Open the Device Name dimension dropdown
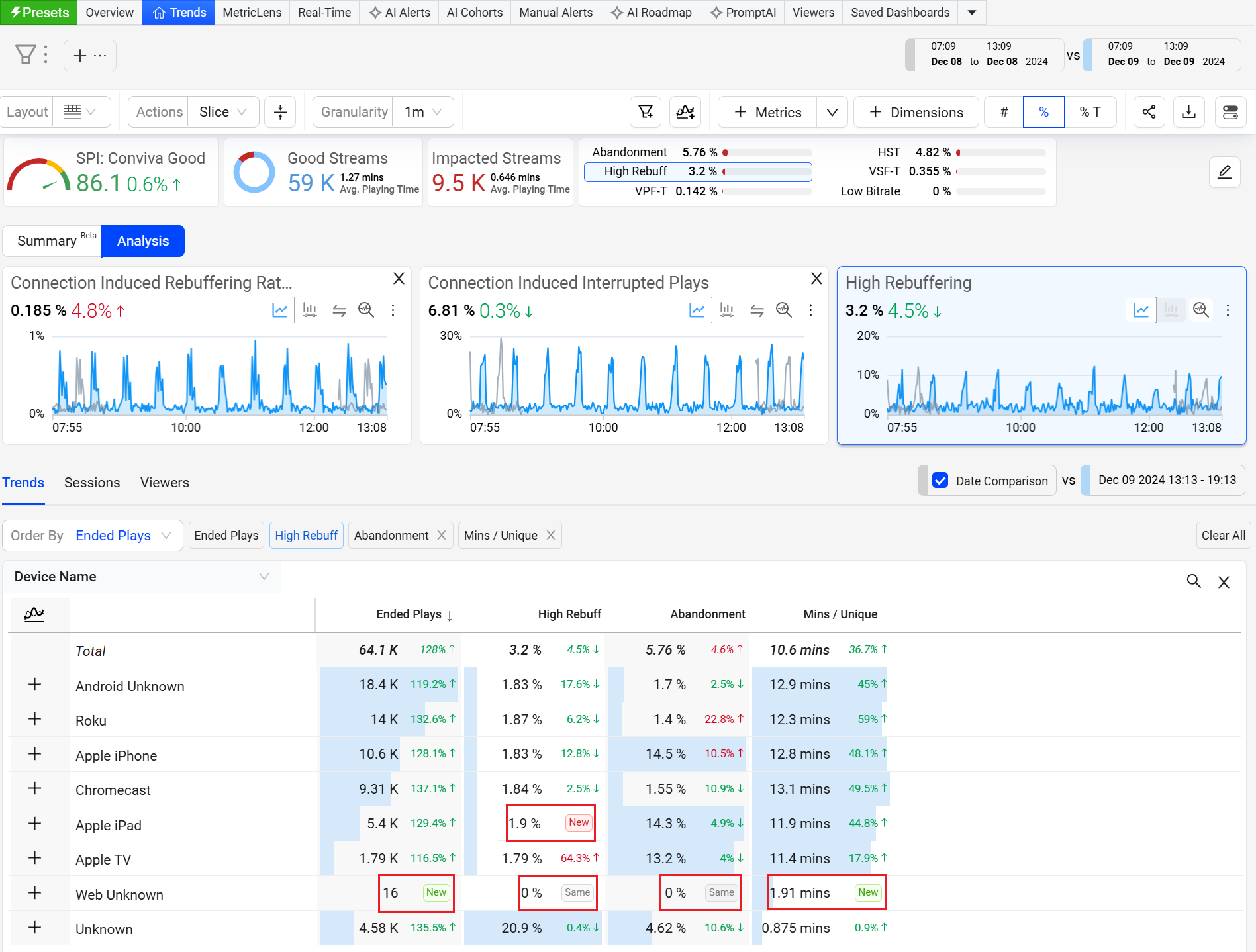The height and width of the screenshot is (952, 1256). 142,577
